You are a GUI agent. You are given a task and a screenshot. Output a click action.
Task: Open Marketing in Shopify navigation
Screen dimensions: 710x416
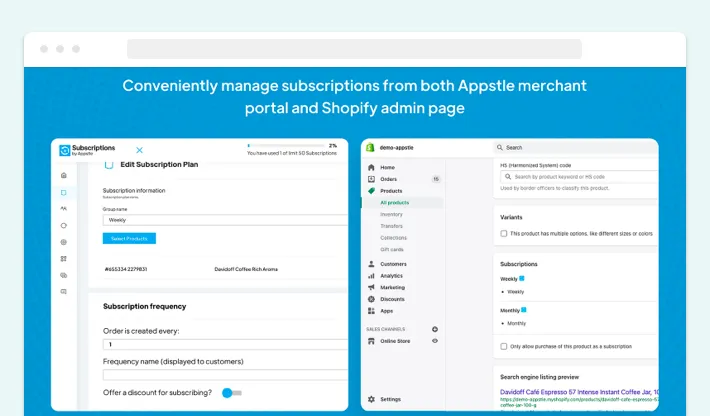point(393,287)
